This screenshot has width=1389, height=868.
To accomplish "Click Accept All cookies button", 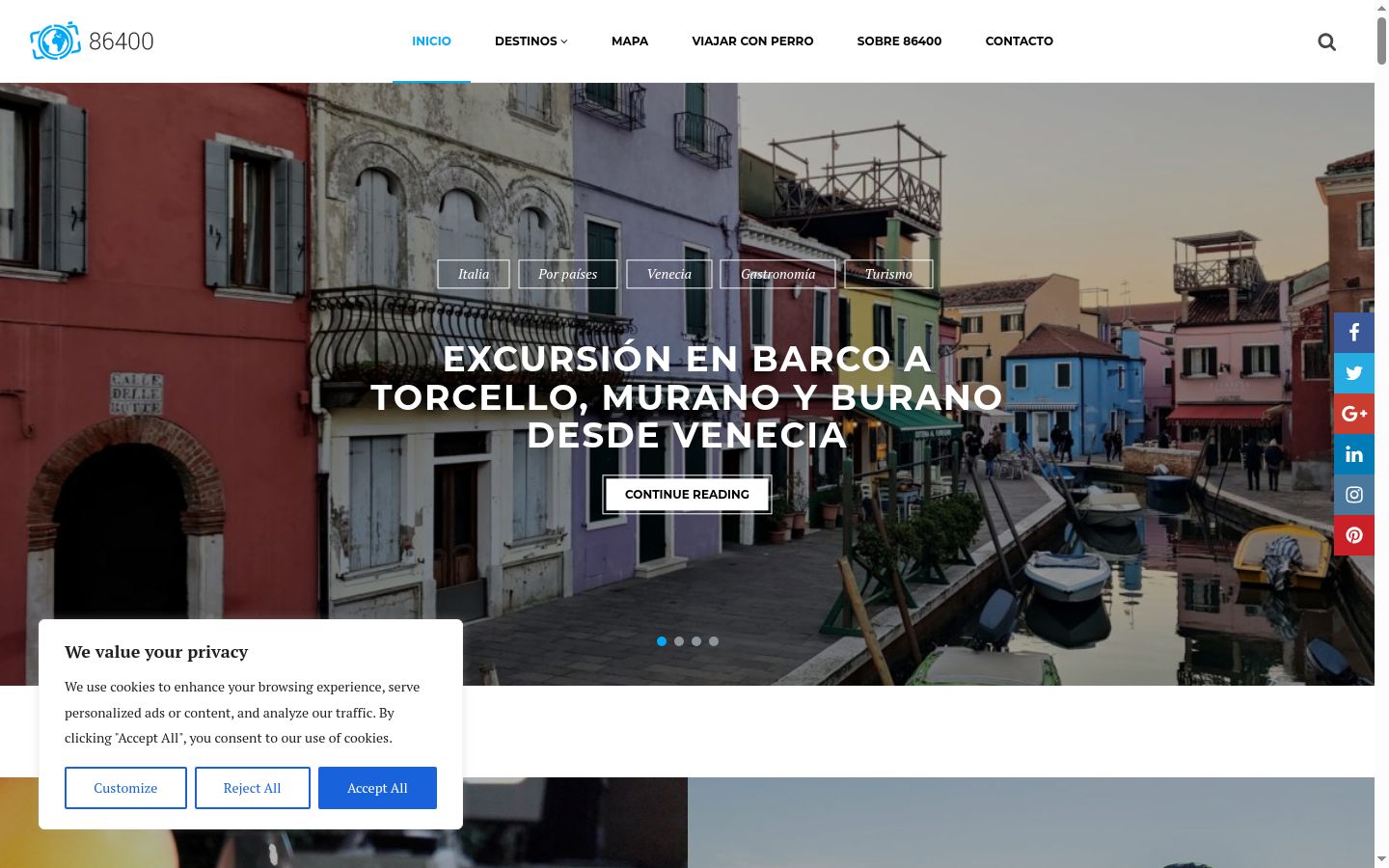I will (x=377, y=788).
